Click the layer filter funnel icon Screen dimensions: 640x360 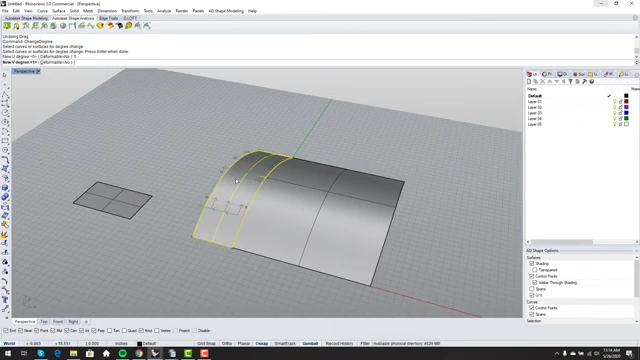571,82
